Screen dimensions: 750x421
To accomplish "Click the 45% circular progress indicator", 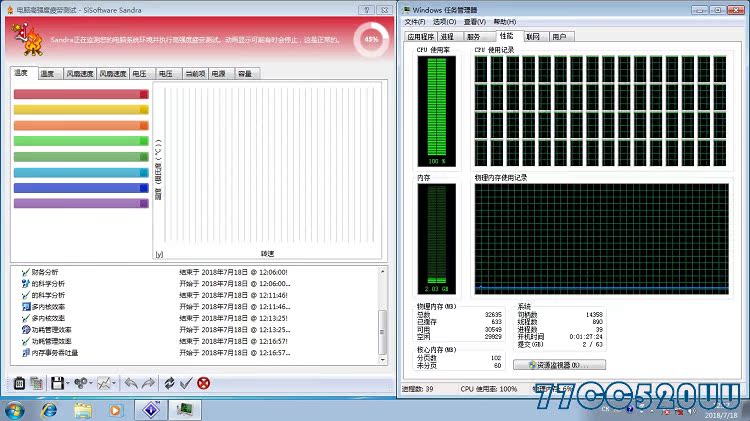I will click(371, 39).
